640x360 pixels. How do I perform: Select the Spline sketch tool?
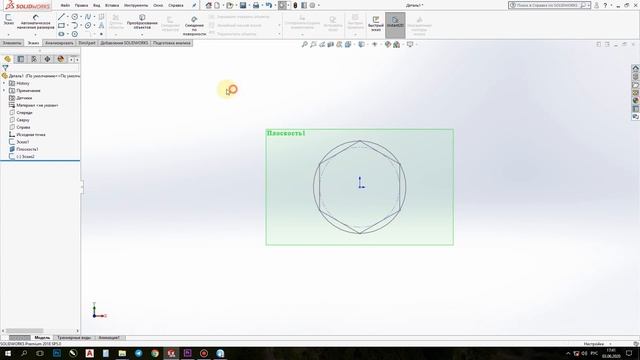pyautogui.click(x=88, y=17)
